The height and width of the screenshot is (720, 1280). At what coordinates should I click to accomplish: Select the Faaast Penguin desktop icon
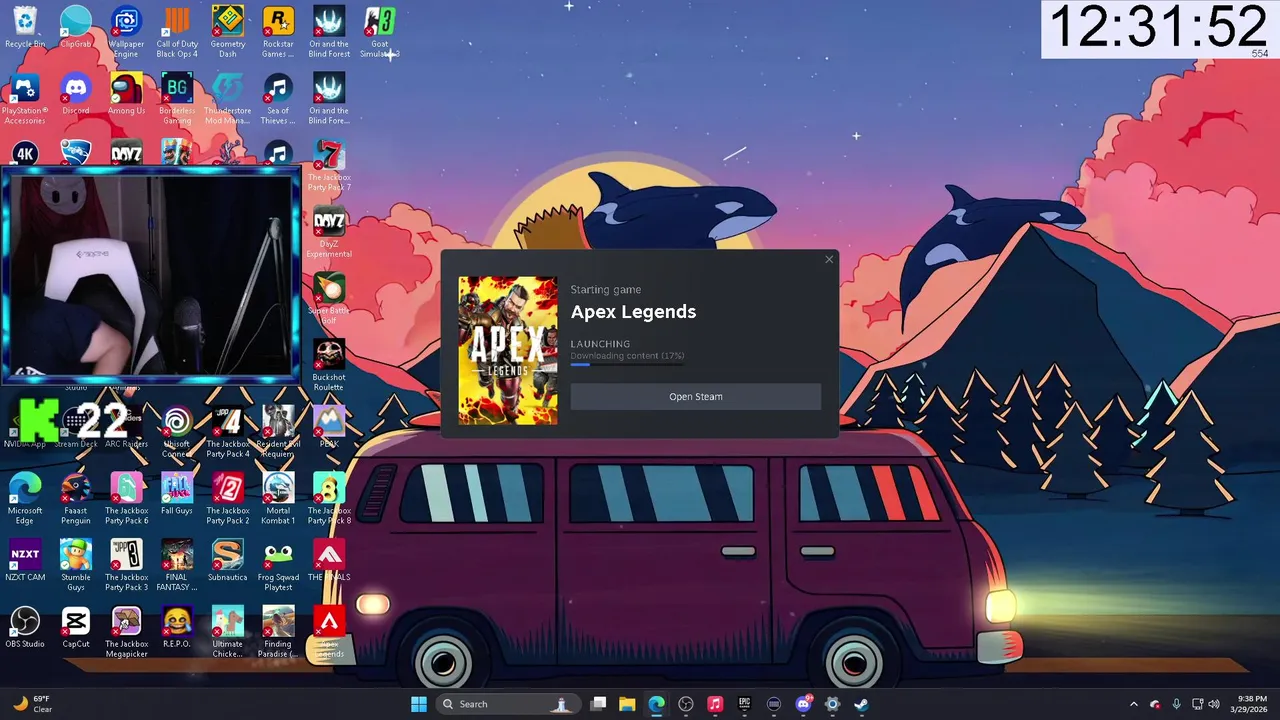pyautogui.click(x=76, y=499)
